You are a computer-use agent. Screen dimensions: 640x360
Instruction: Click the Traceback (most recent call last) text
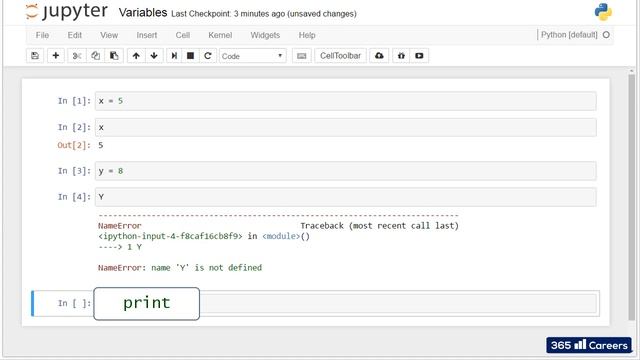(x=380, y=226)
